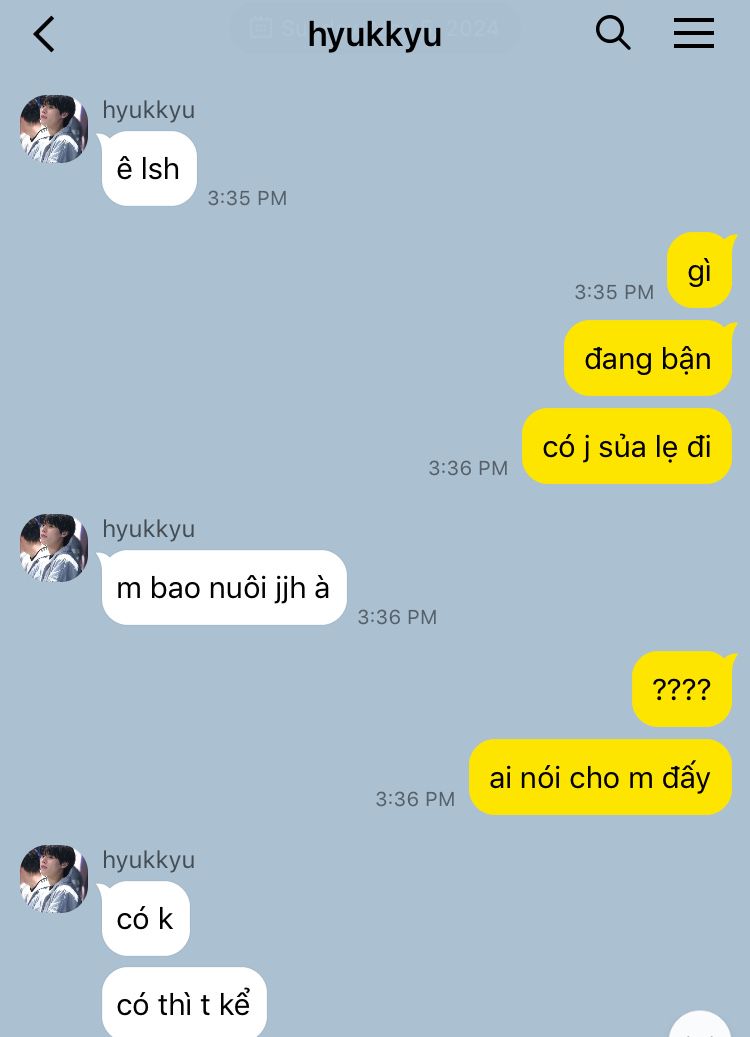
Task: Tap the scroll-to-bottom round button
Action: [x=702, y=1024]
